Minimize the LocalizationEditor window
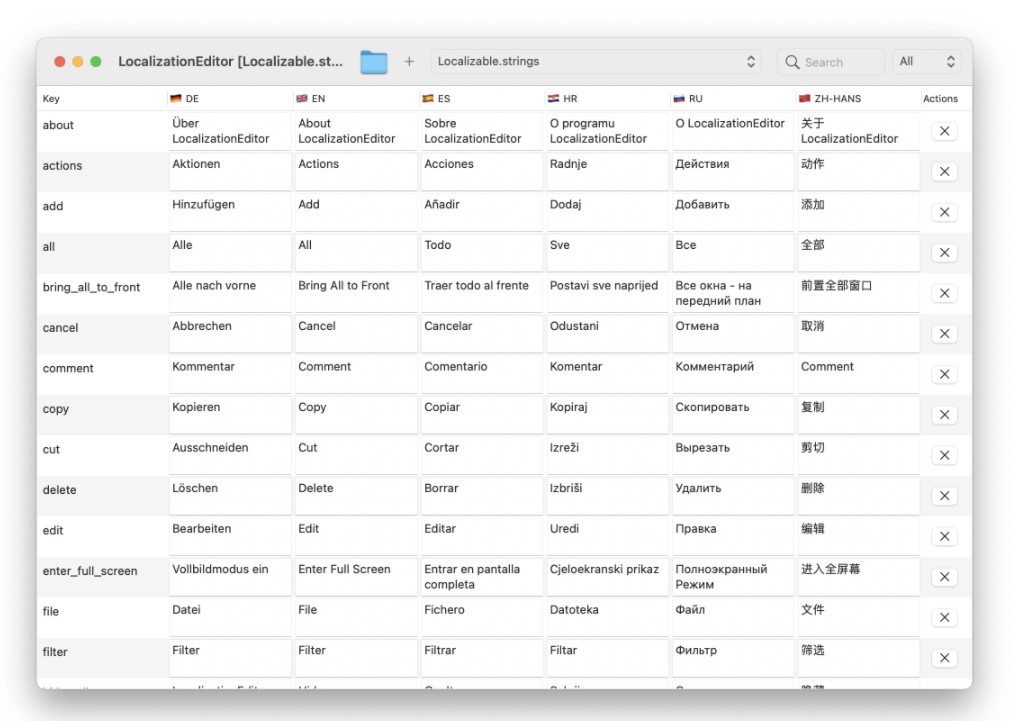 tap(78, 61)
